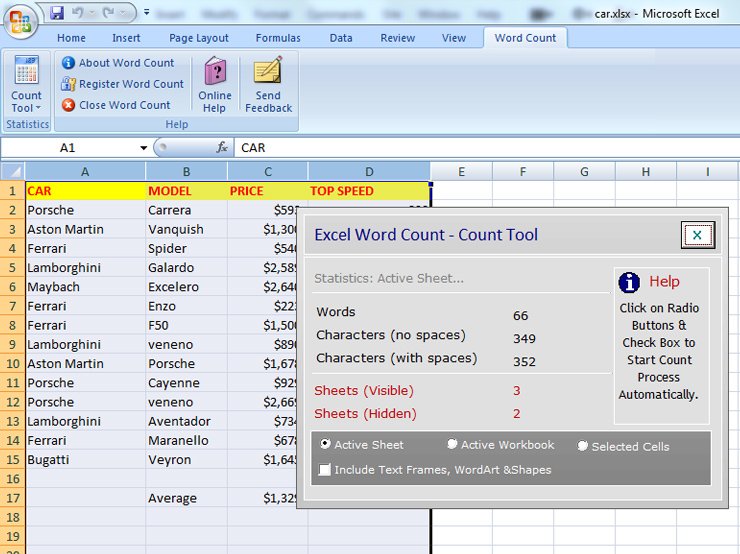Open the Customize Quick Access Toolbar arrow
The image size is (740, 554).
(x=147, y=13)
